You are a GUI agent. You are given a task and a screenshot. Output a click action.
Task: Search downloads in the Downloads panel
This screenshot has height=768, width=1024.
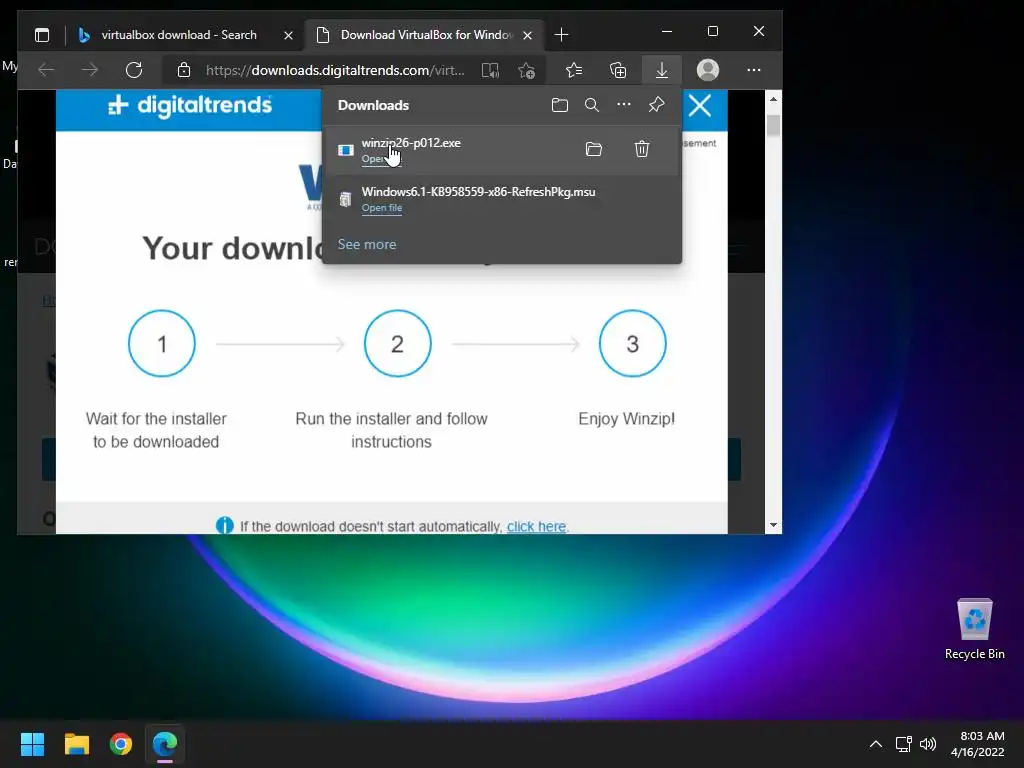(592, 105)
